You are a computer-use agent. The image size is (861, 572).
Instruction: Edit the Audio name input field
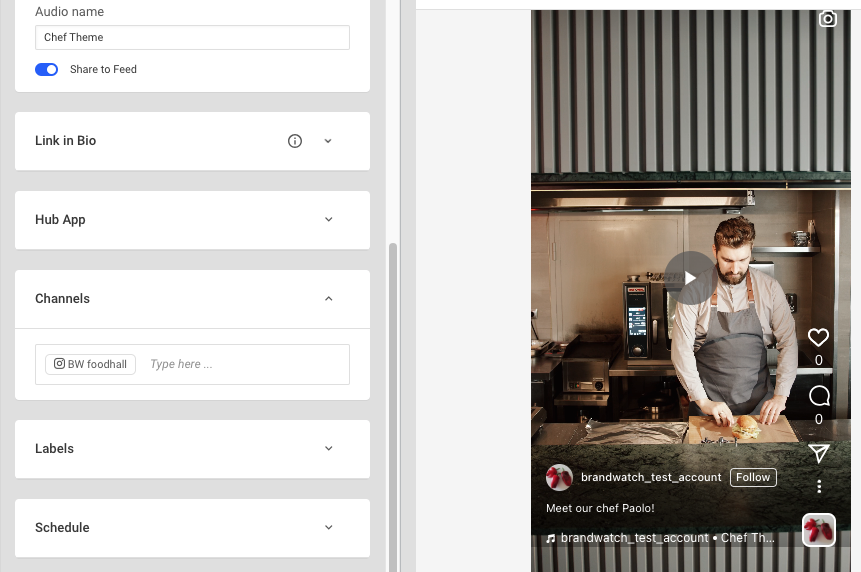pos(192,37)
